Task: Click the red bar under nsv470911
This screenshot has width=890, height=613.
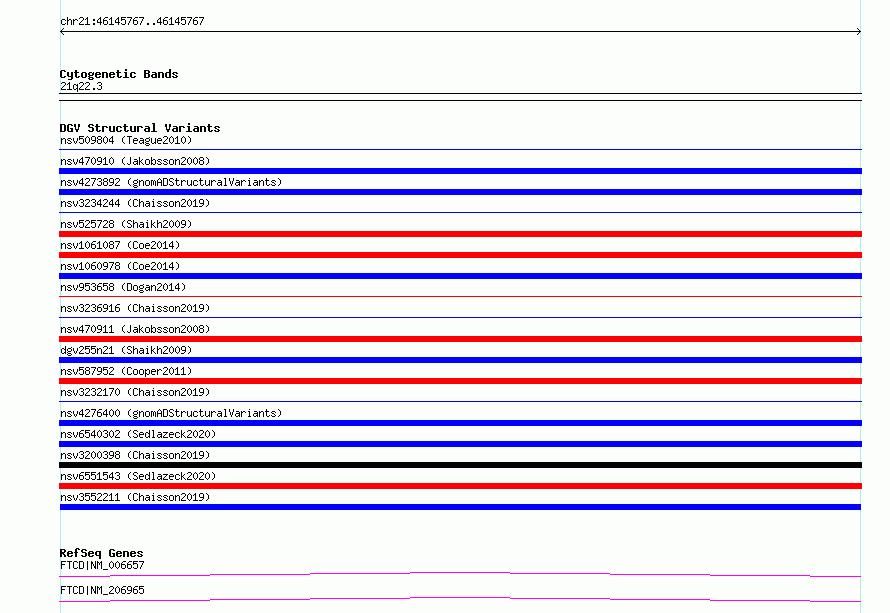Action: (460, 339)
